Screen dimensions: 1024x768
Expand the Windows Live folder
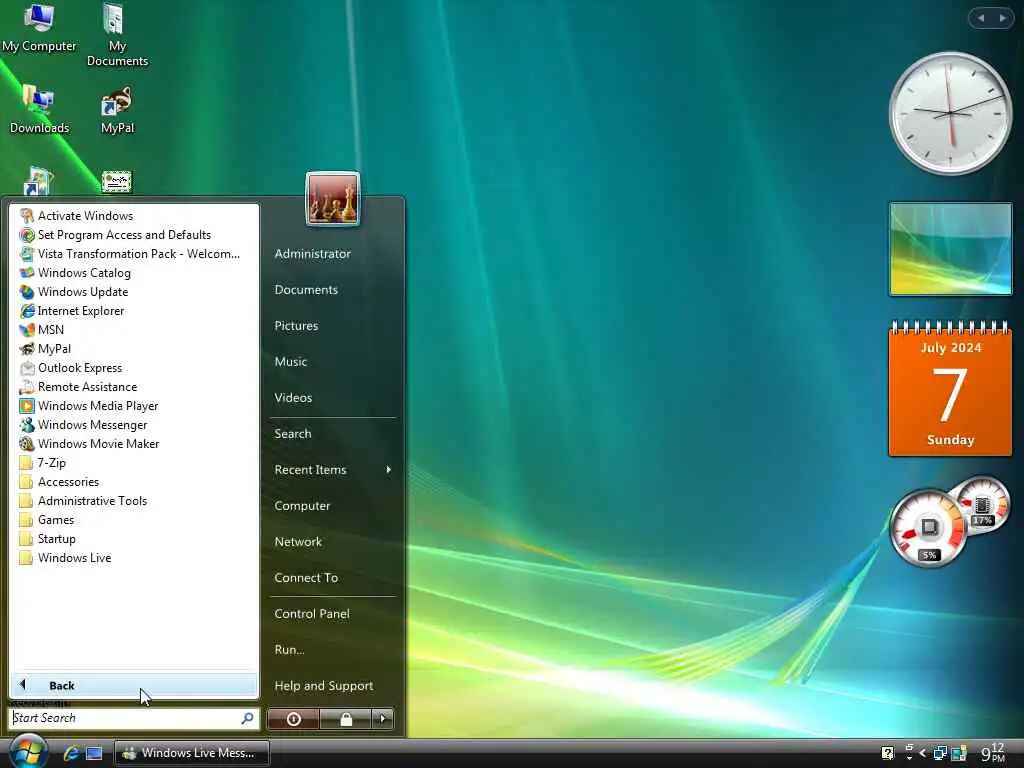click(x=133, y=558)
